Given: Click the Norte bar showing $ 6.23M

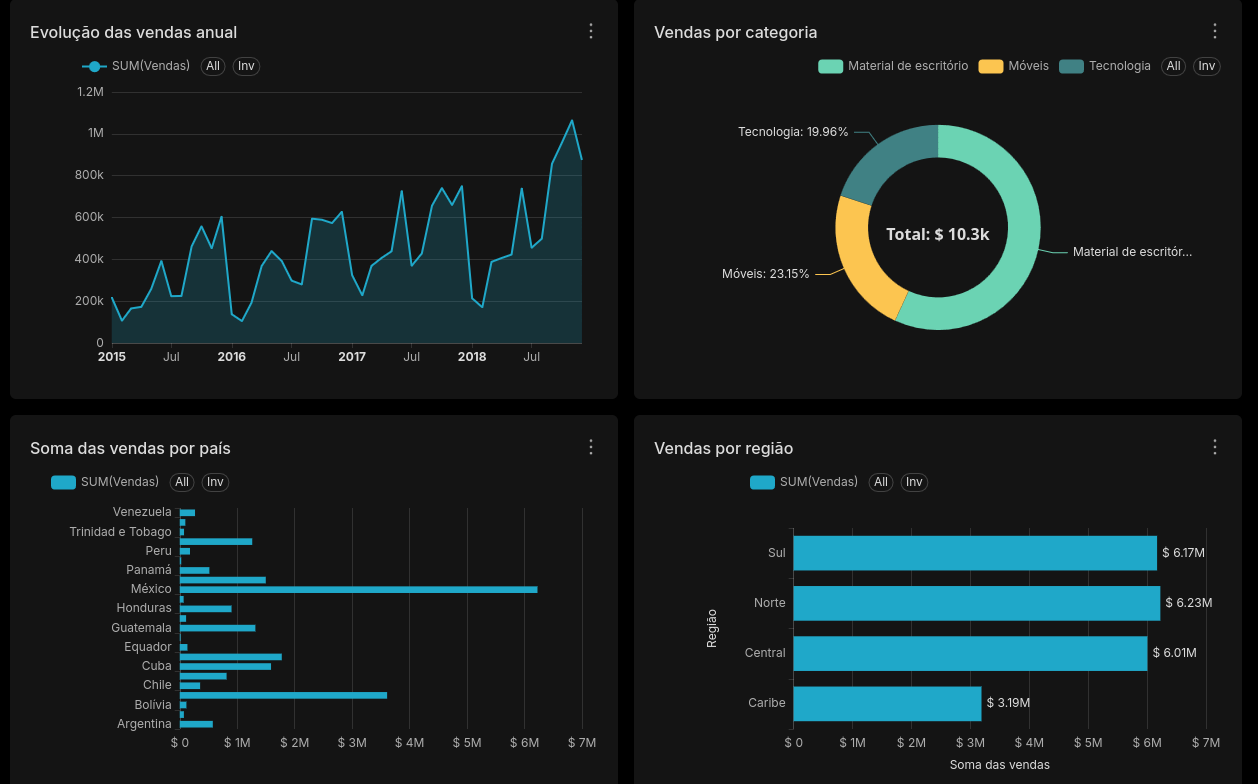Looking at the screenshot, I should (x=976, y=603).
